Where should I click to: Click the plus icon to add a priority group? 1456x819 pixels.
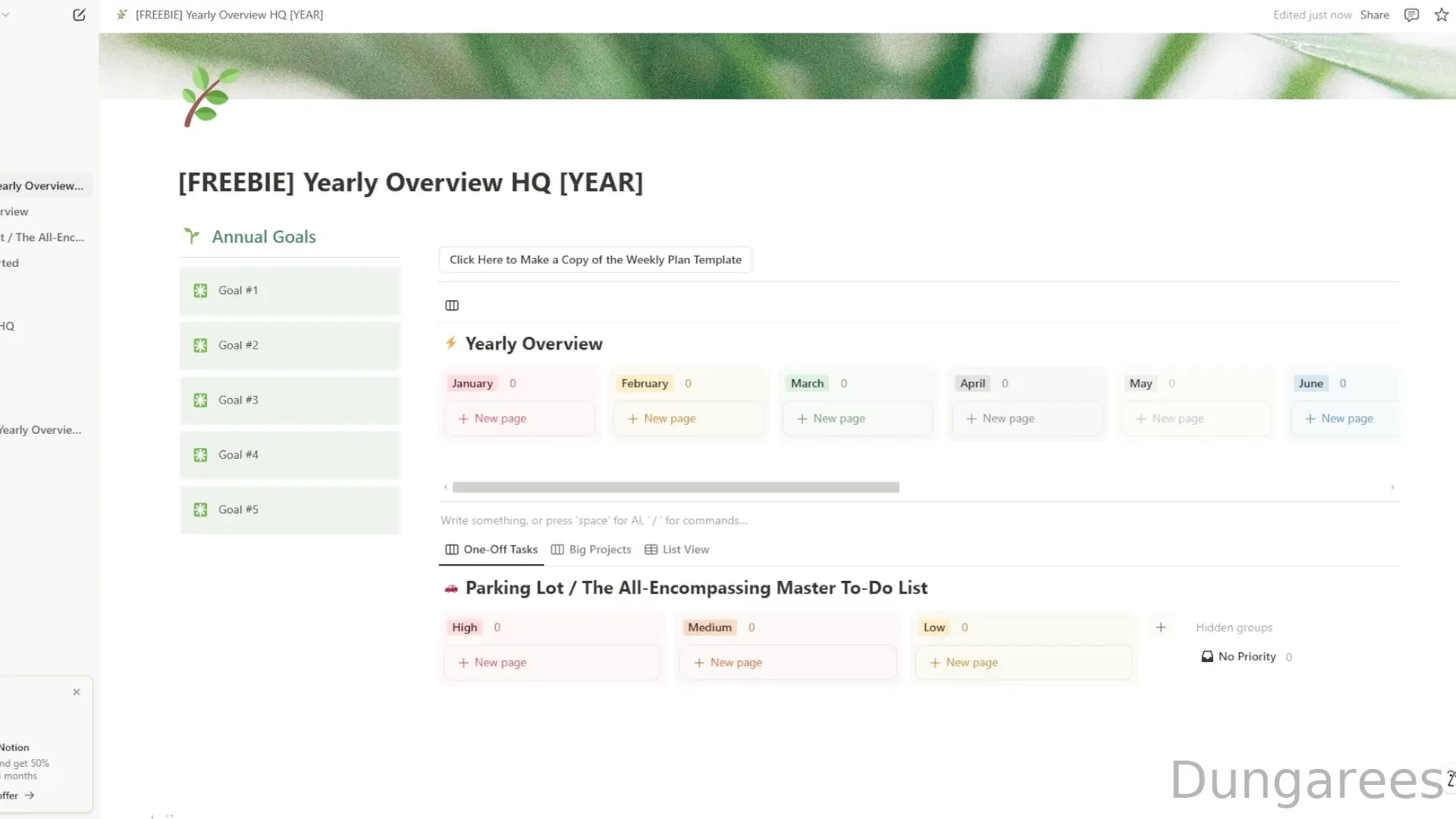click(1161, 627)
